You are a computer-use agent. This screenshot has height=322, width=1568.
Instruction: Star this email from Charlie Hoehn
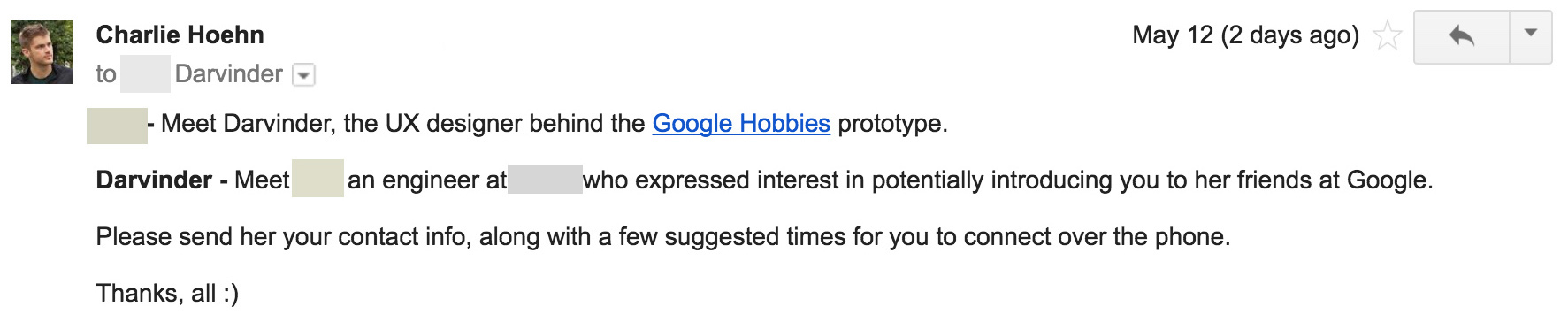[x=1387, y=36]
